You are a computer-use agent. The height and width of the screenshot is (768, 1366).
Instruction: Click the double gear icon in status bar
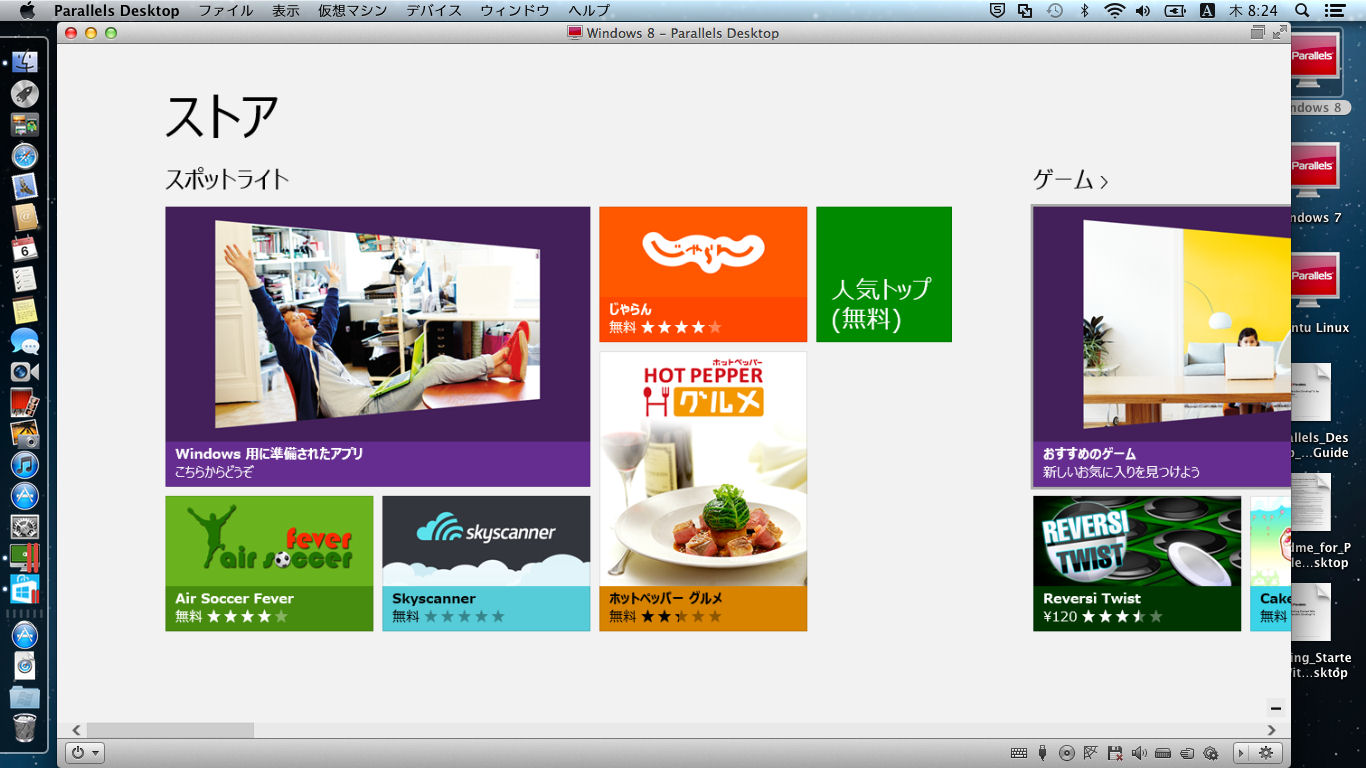1211,753
